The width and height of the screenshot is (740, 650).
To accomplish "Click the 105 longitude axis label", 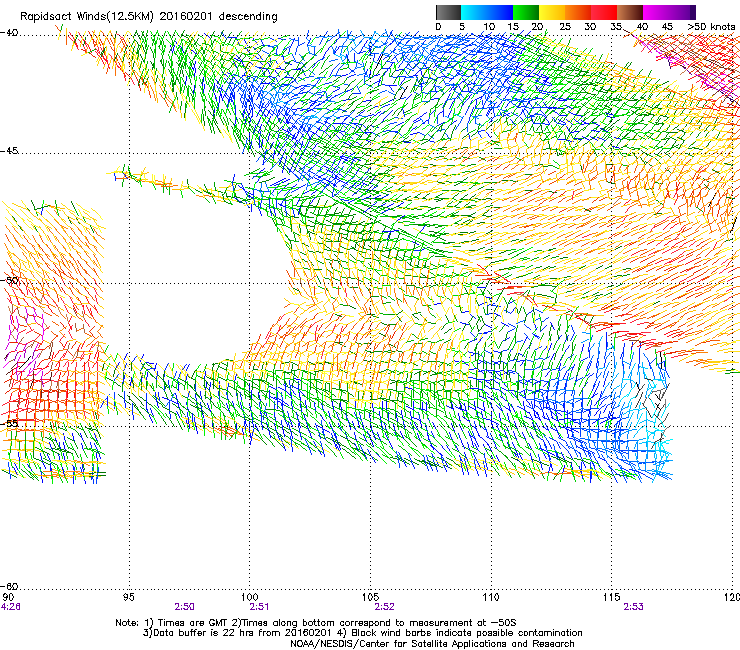I will 370,598.
